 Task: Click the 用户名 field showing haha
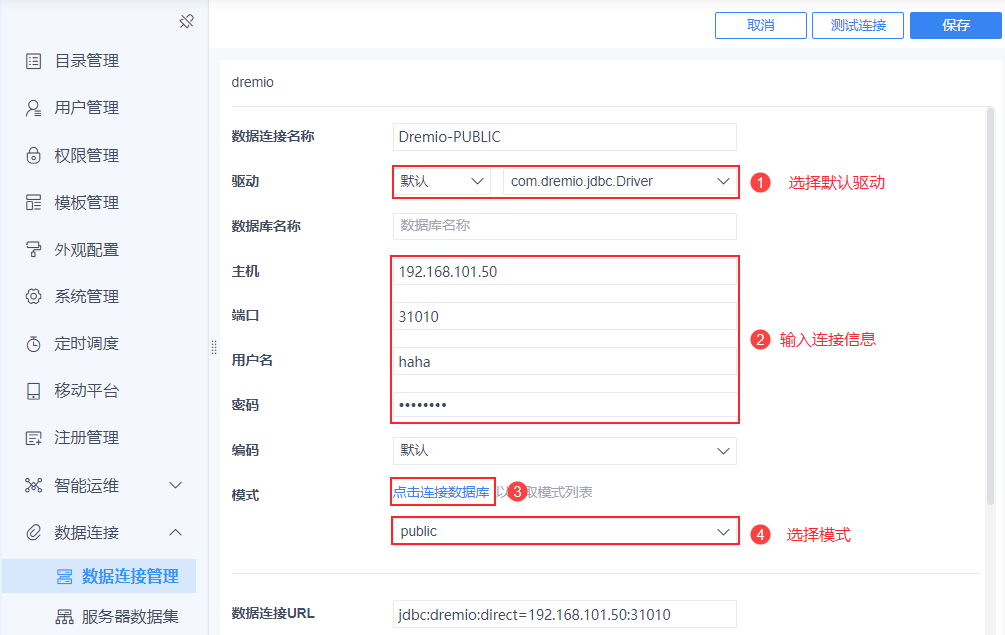click(565, 361)
